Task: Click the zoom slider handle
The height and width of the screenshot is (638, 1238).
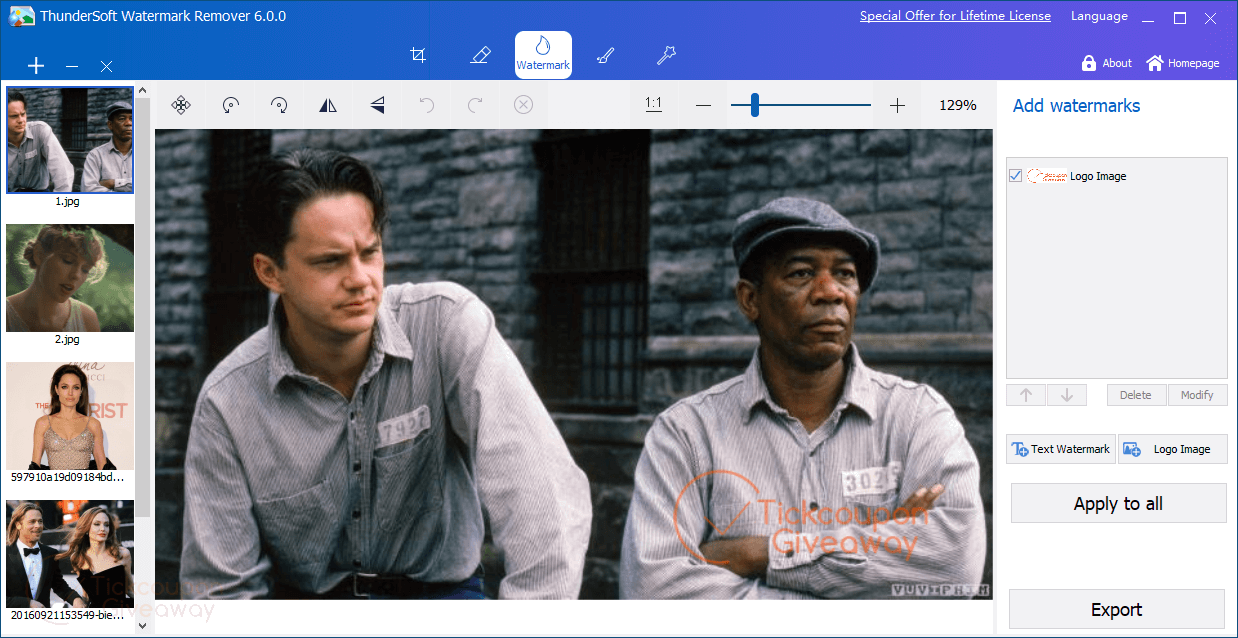Action: 755,105
